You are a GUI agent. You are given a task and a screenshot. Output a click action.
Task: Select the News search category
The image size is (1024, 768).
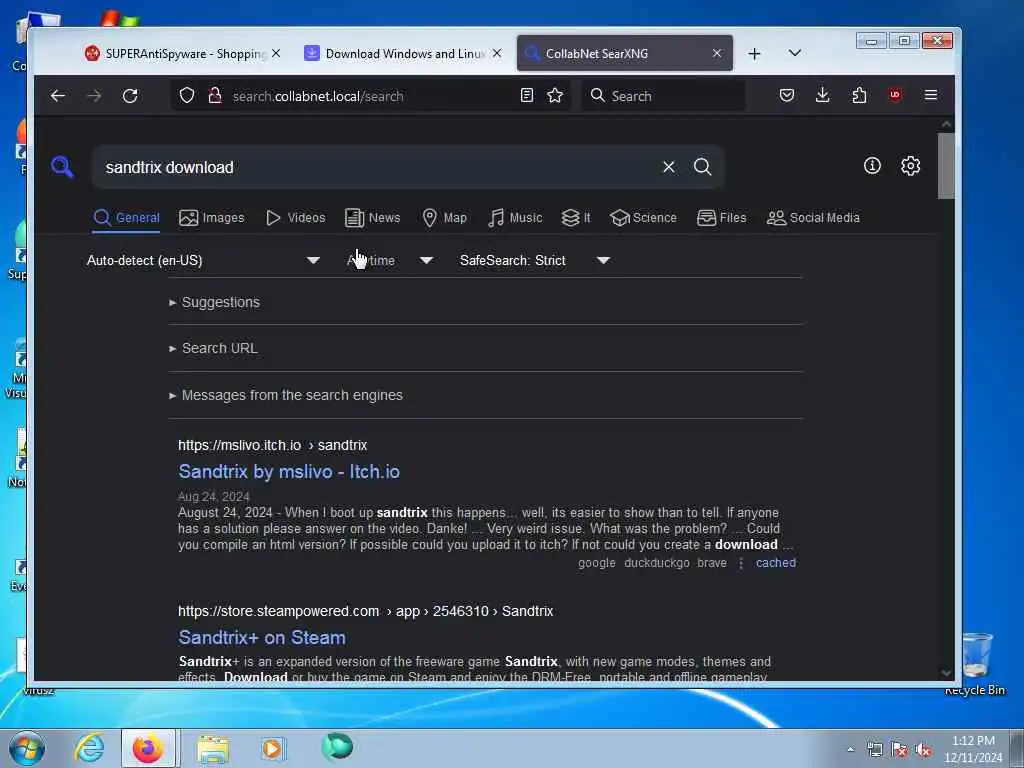coord(372,217)
